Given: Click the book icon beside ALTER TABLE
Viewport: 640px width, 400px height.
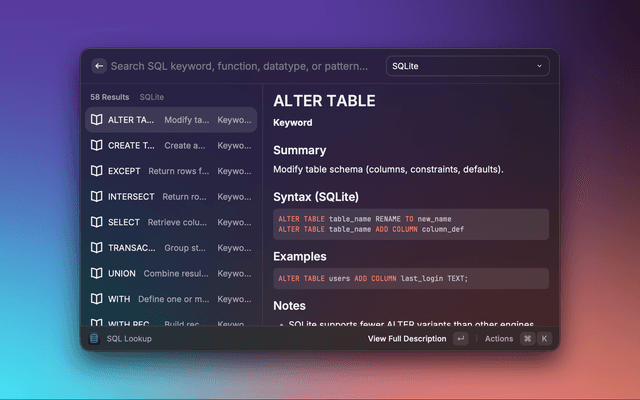Looking at the screenshot, I should pyautogui.click(x=96, y=120).
